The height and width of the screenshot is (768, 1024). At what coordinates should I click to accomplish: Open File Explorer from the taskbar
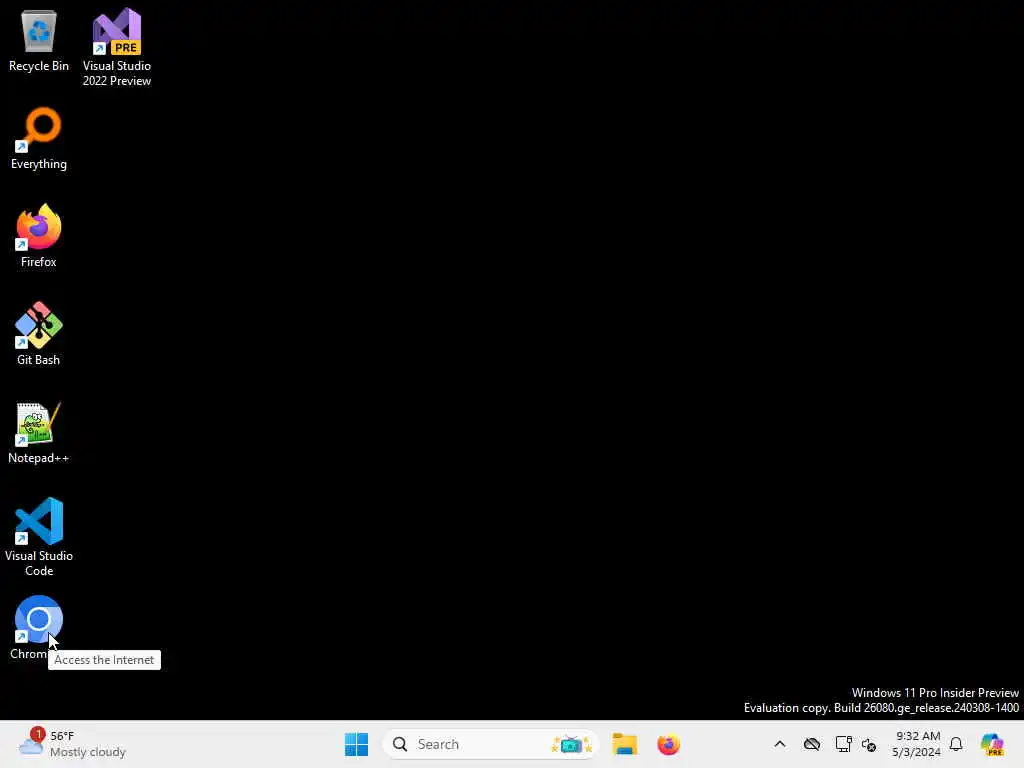(624, 744)
